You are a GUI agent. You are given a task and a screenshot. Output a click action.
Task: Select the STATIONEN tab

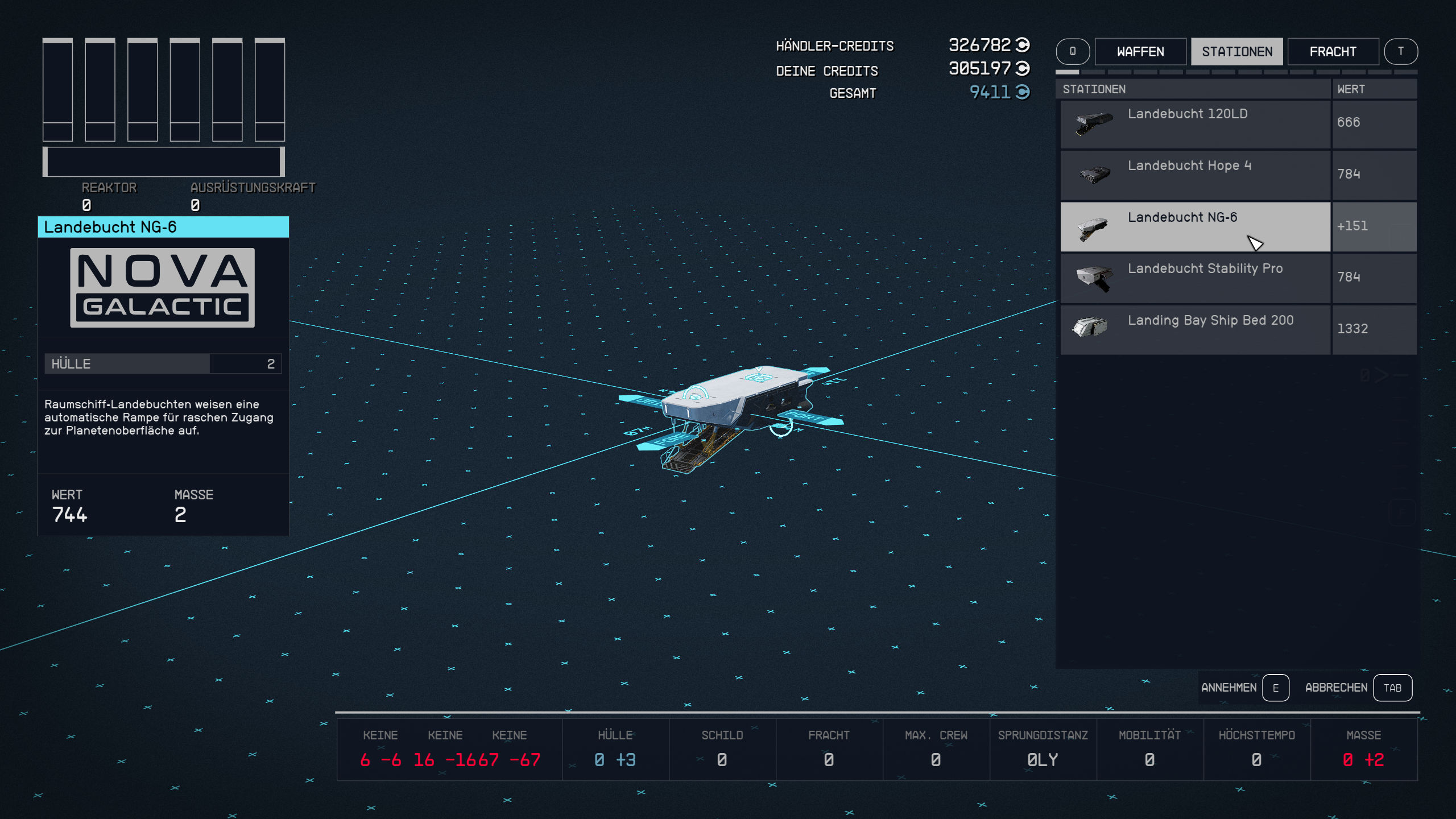[1236, 52]
